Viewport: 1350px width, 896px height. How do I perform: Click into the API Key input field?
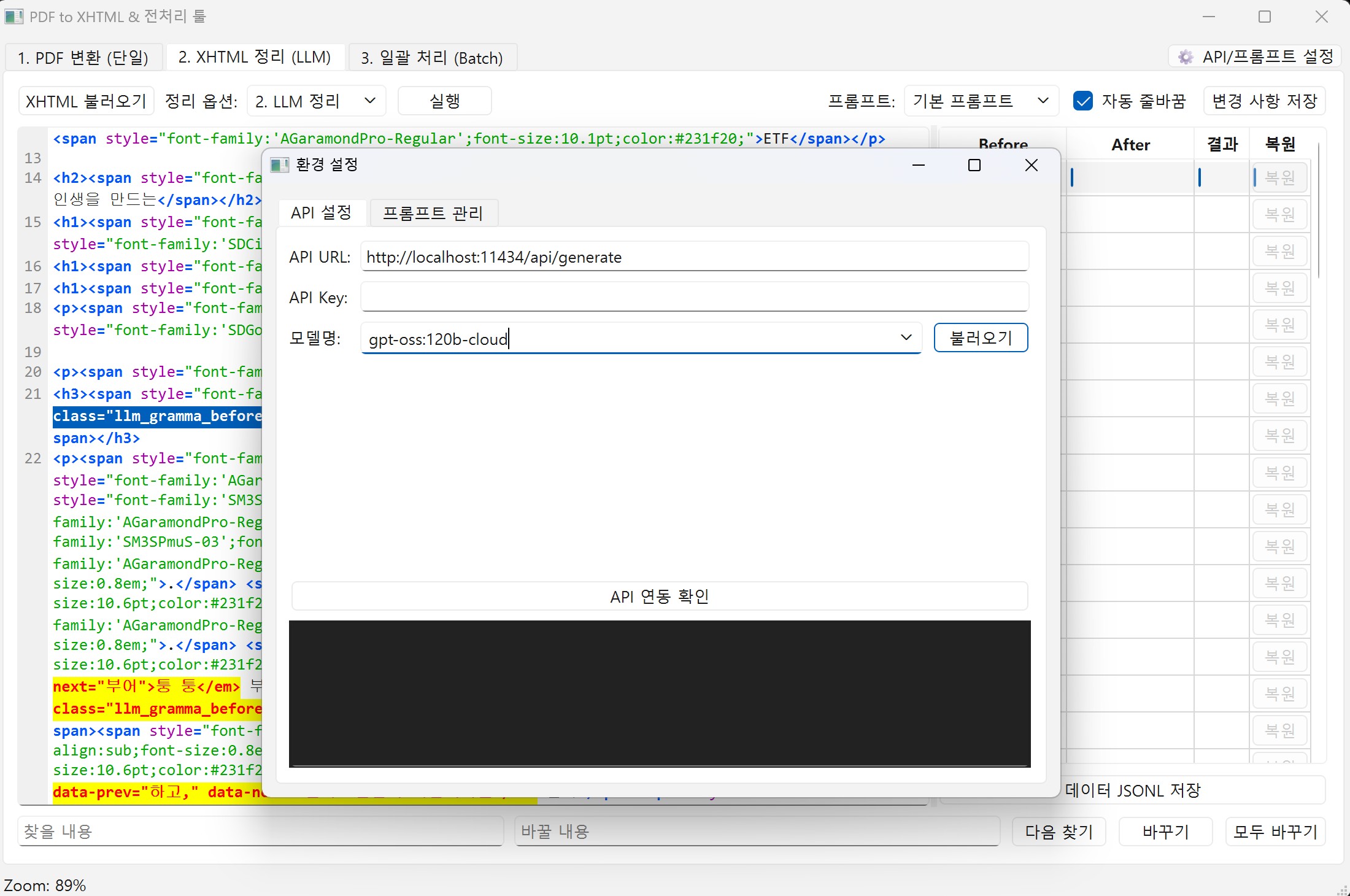[x=693, y=297]
